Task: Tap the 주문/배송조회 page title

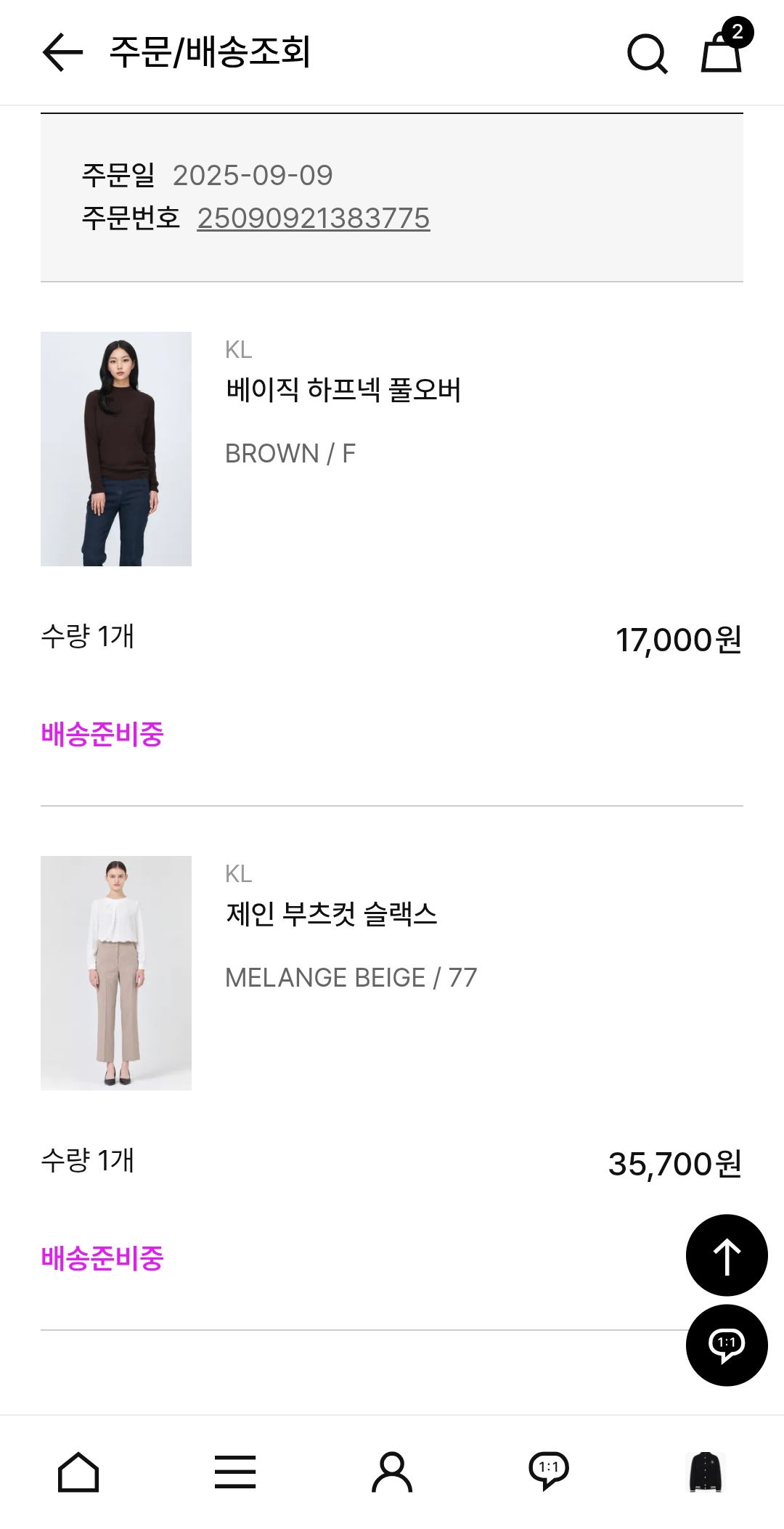Action: [210, 52]
